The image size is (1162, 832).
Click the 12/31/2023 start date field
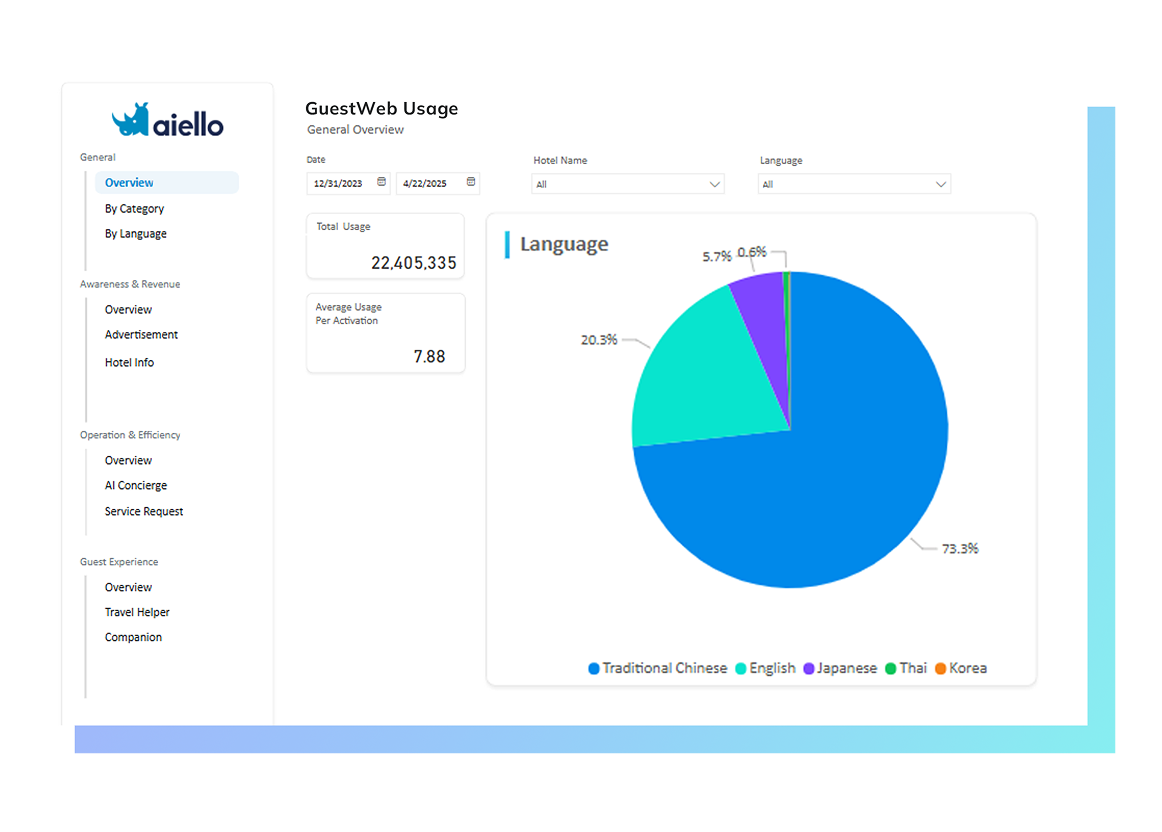[x=348, y=183]
